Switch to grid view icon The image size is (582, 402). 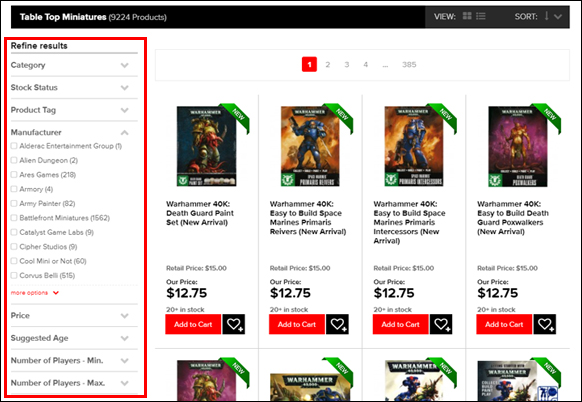tap(467, 16)
